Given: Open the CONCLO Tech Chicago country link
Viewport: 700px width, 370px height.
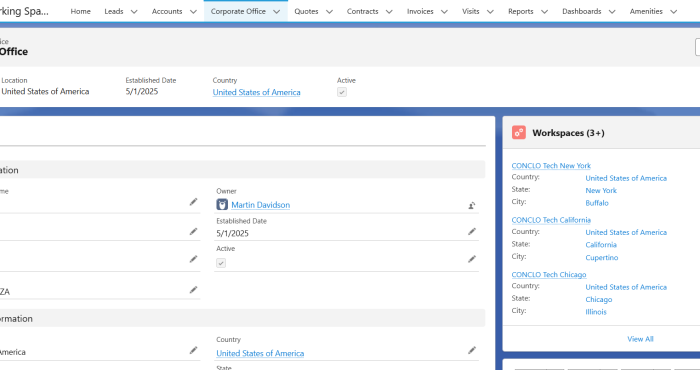Looking at the screenshot, I should 626,287.
